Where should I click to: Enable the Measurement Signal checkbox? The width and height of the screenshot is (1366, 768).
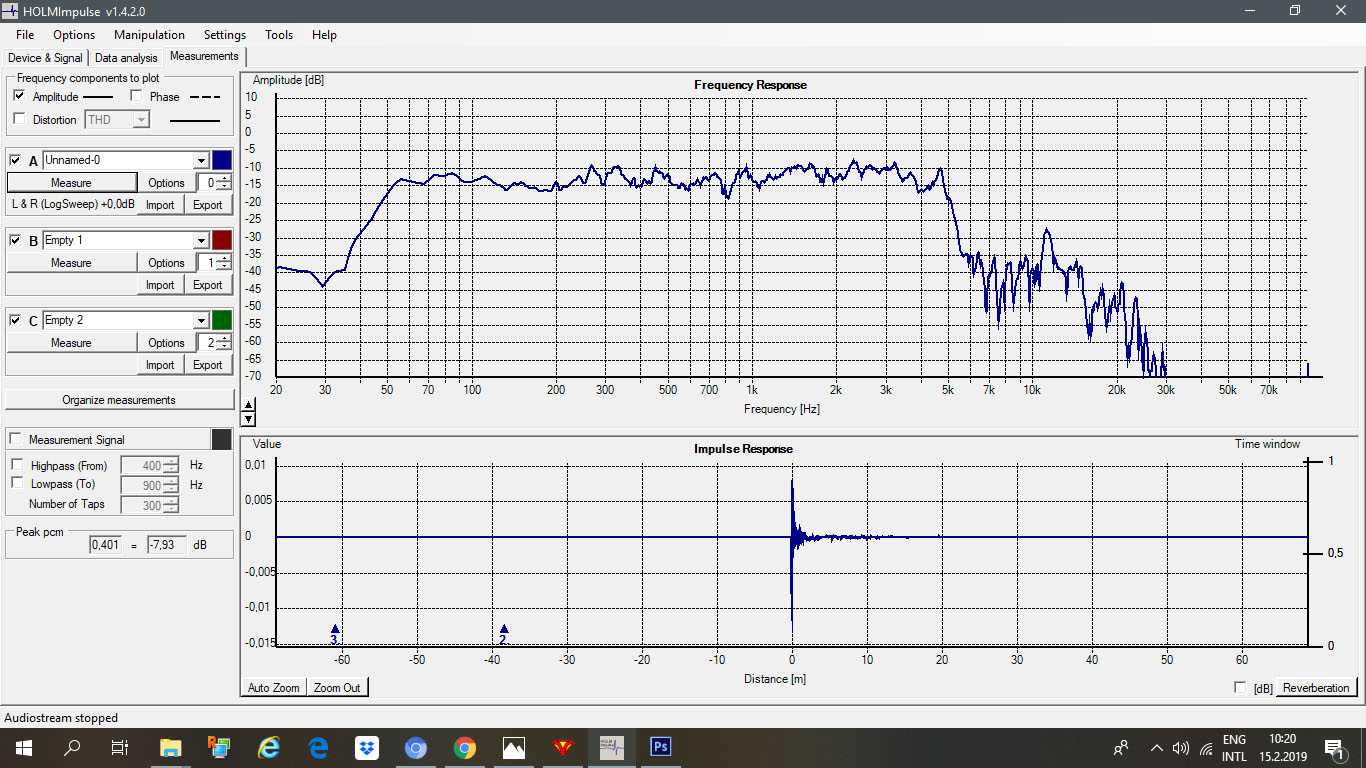(x=15, y=440)
